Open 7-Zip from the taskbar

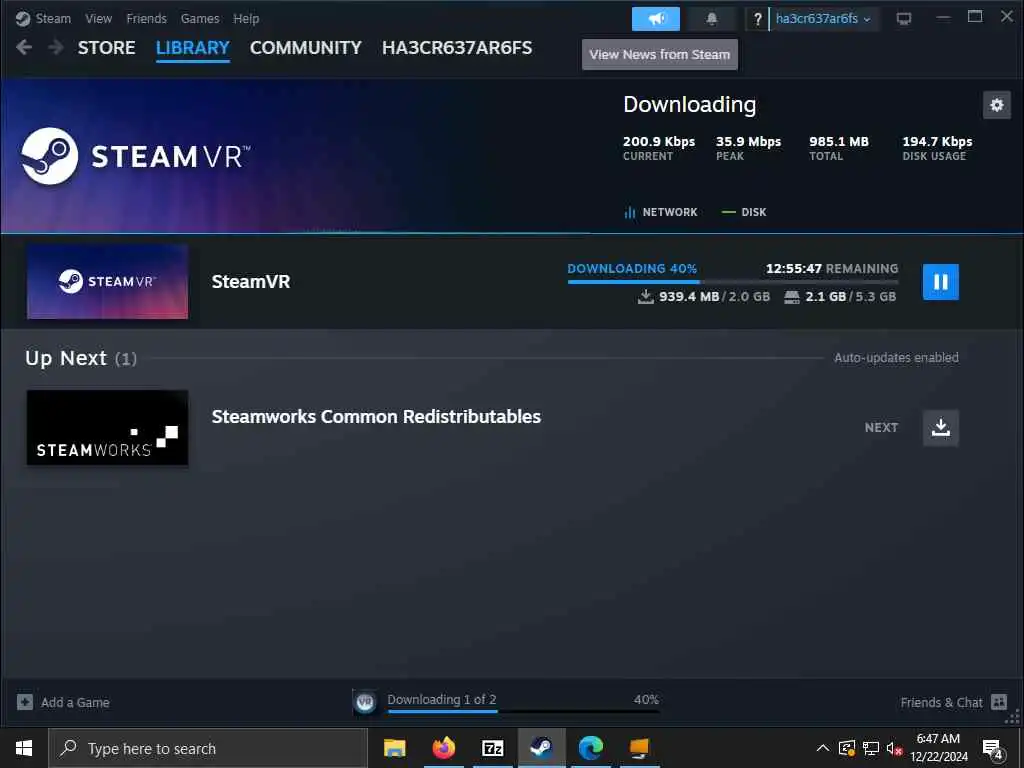coord(492,748)
